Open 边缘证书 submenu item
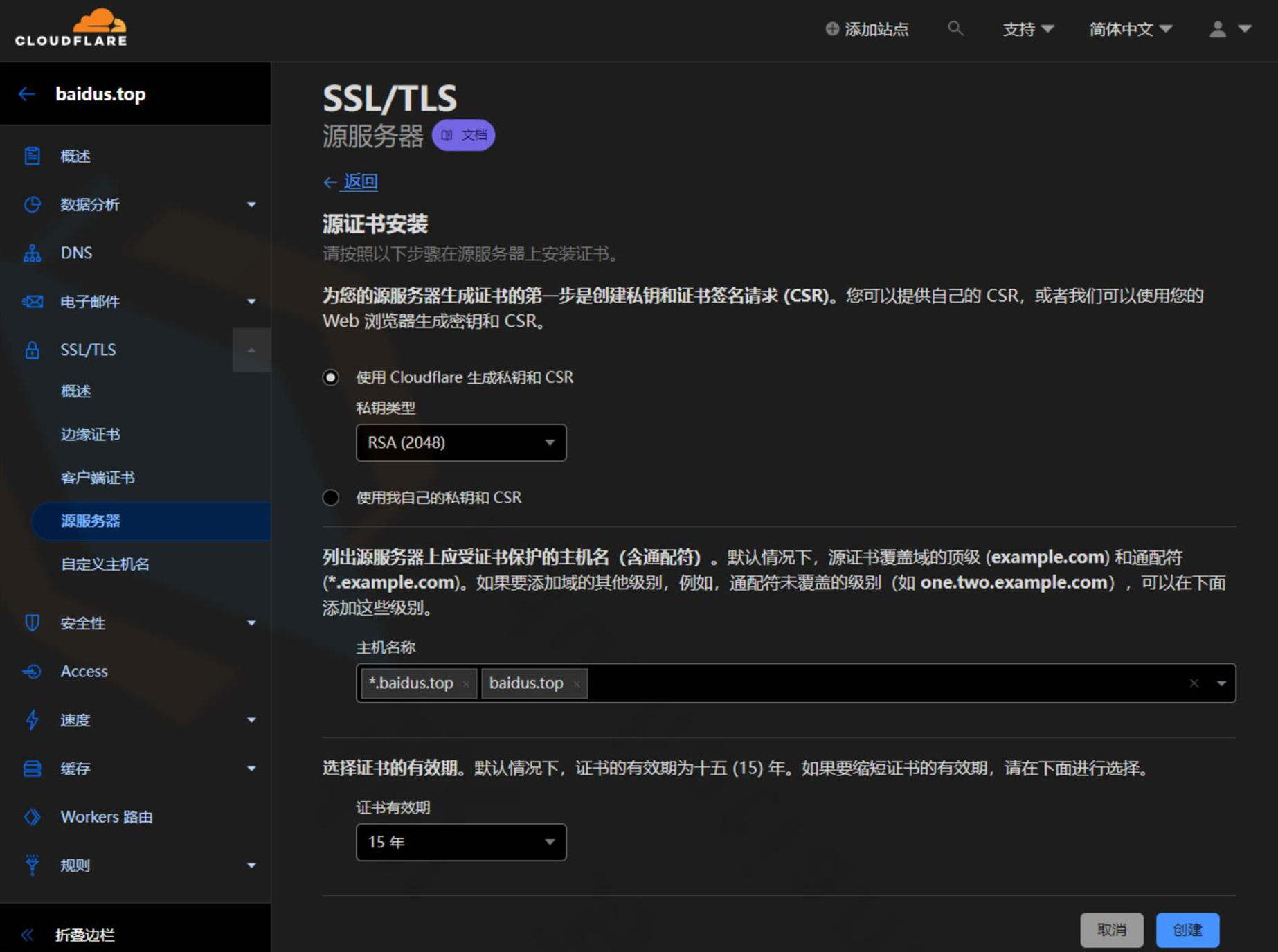 [x=90, y=434]
